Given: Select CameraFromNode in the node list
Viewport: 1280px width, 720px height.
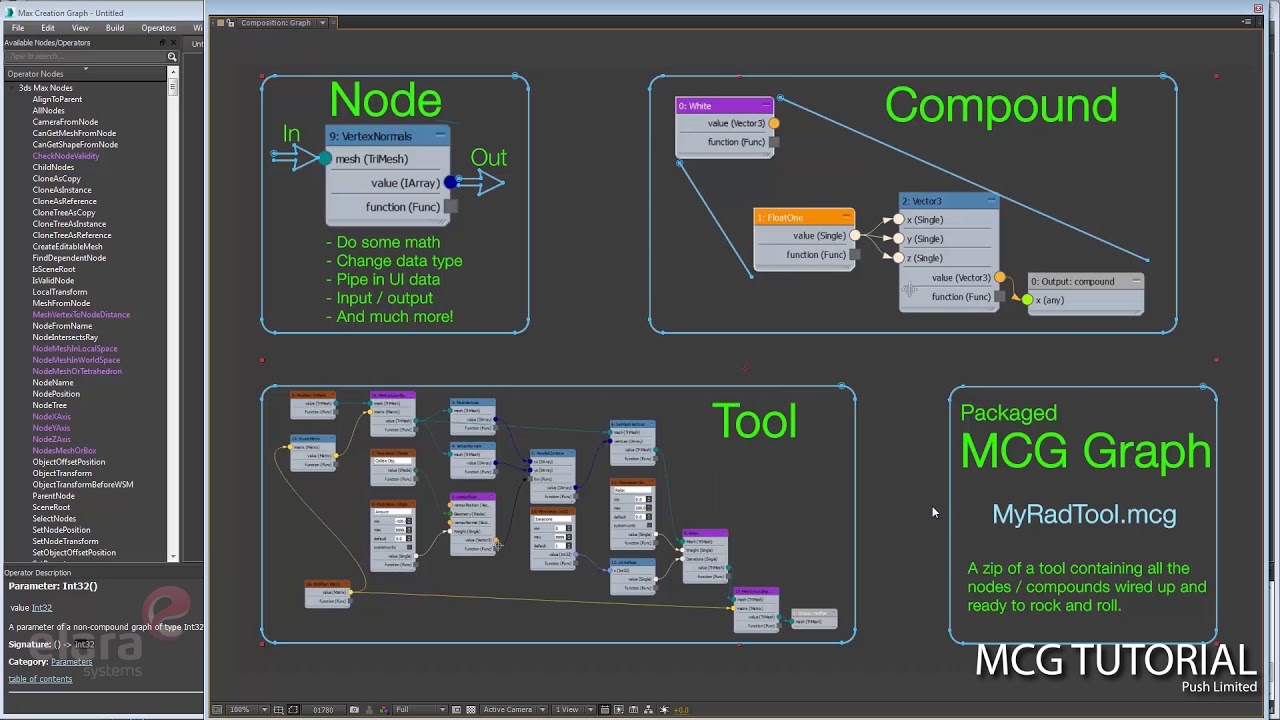Looking at the screenshot, I should coord(65,122).
